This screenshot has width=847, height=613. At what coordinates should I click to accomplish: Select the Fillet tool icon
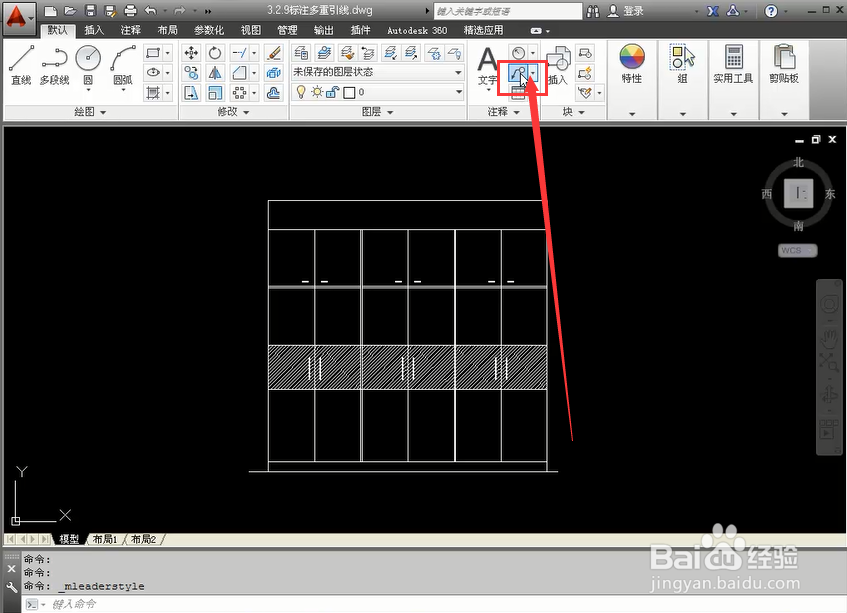[239, 72]
